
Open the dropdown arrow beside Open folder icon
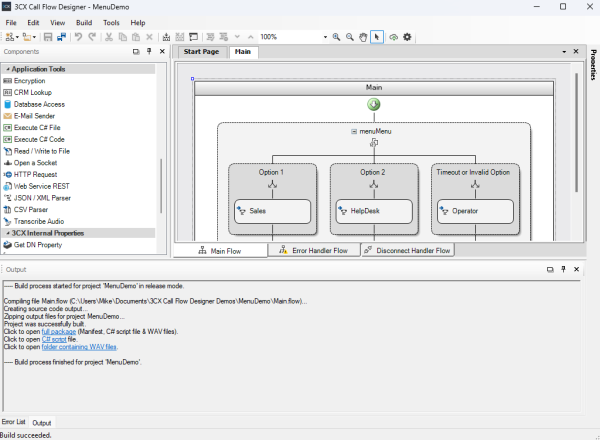pyautogui.click(x=34, y=37)
